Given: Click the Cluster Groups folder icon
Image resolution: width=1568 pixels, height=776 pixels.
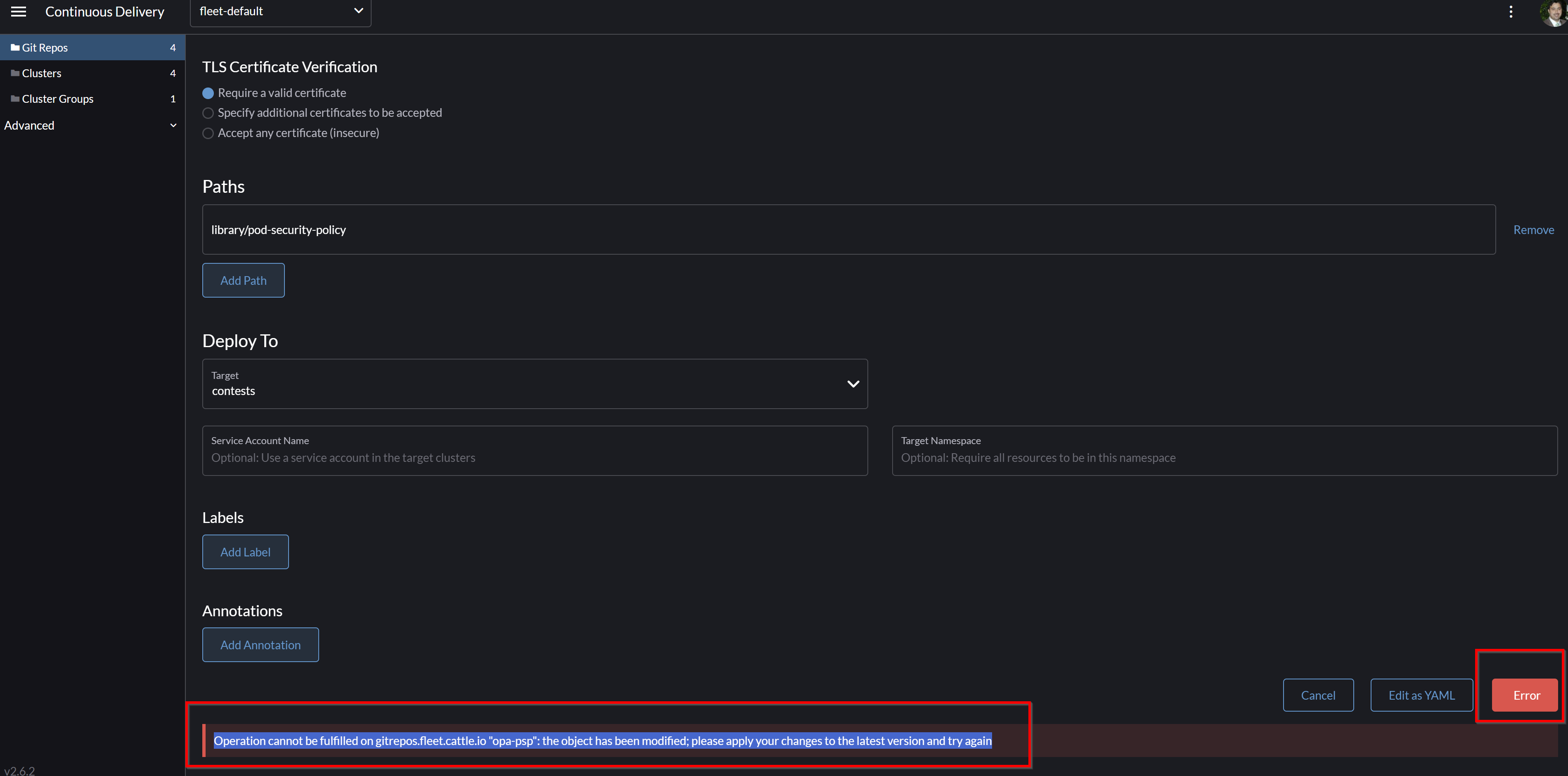Looking at the screenshot, I should click(15, 98).
